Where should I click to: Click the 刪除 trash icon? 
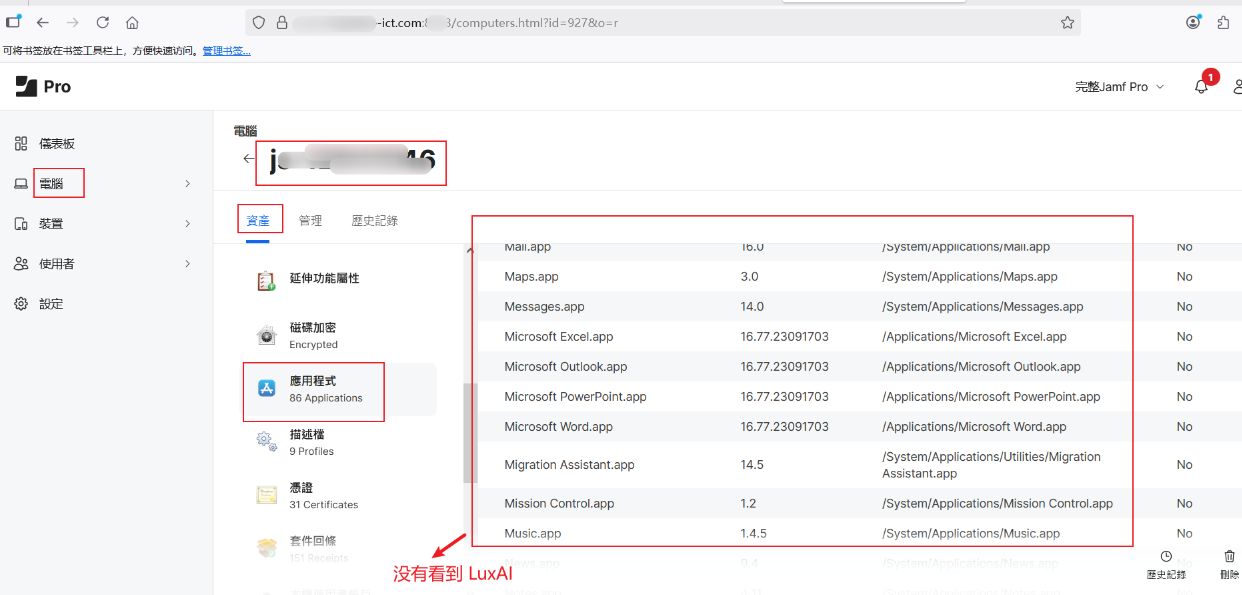click(1229, 557)
